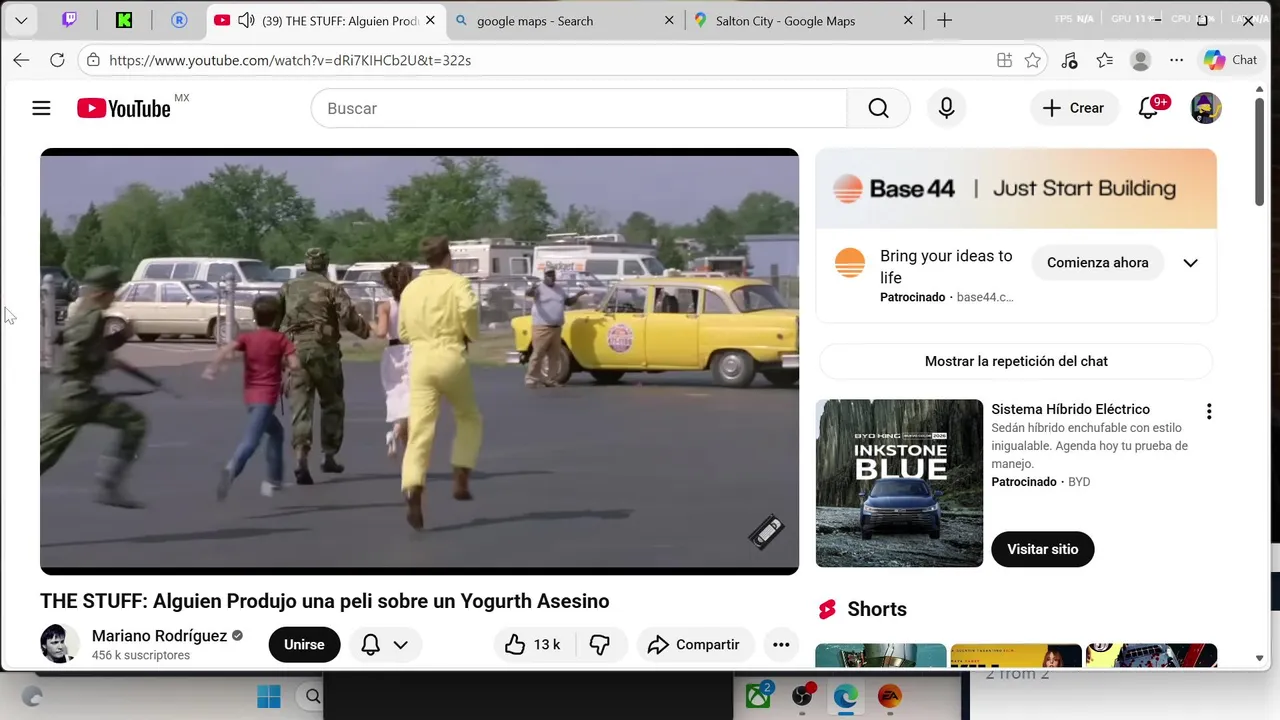This screenshot has height=720, width=1280.
Task: Open the Crear menu
Action: pyautogui.click(x=1073, y=108)
